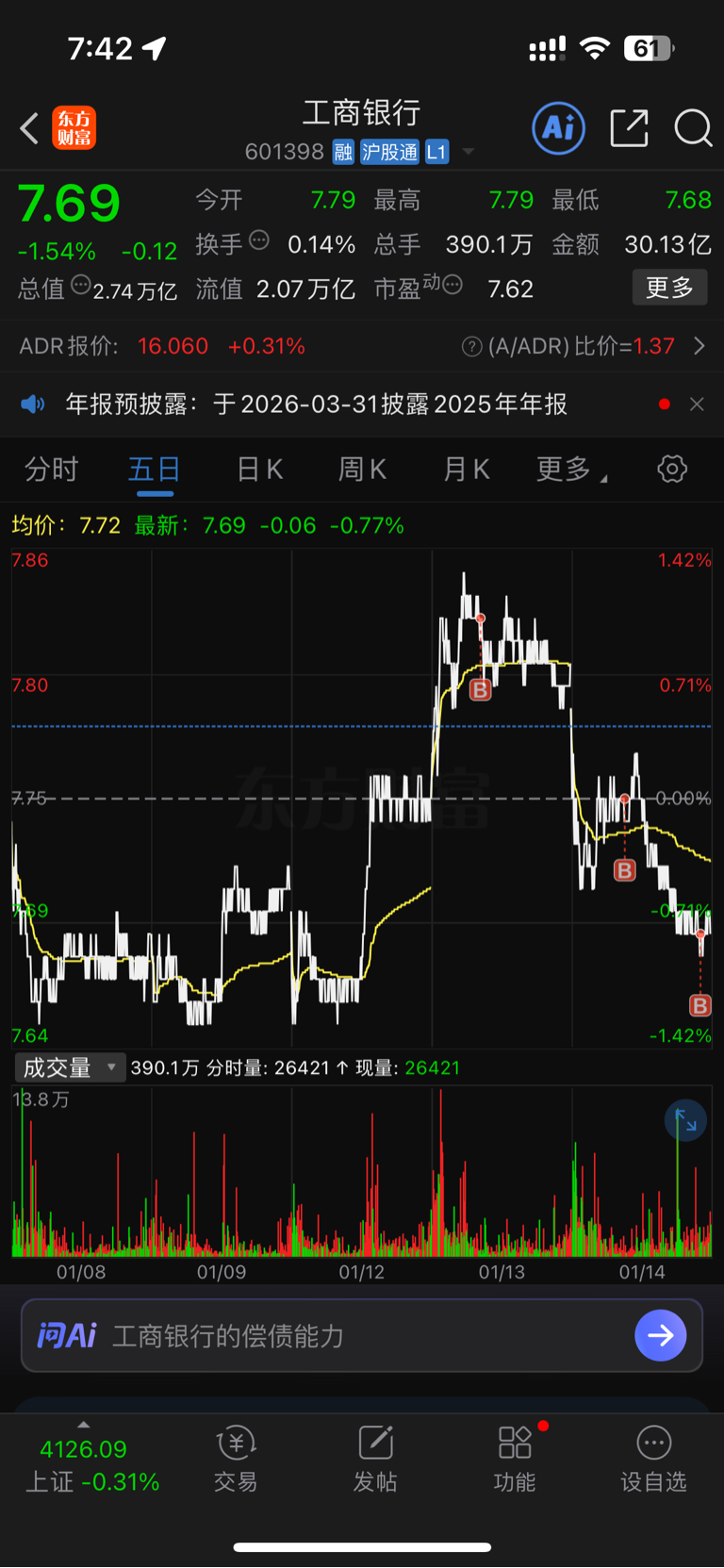This screenshot has width=724, height=1568.
Task: Tap the 7.69 current price
Action: tap(69, 203)
